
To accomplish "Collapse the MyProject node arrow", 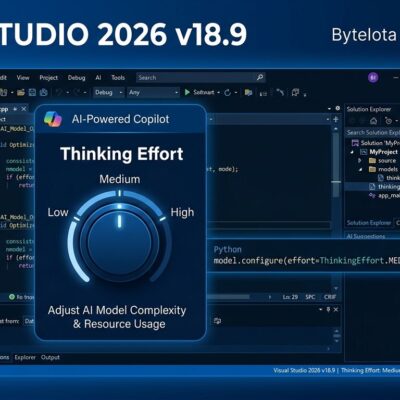I will (352, 152).
